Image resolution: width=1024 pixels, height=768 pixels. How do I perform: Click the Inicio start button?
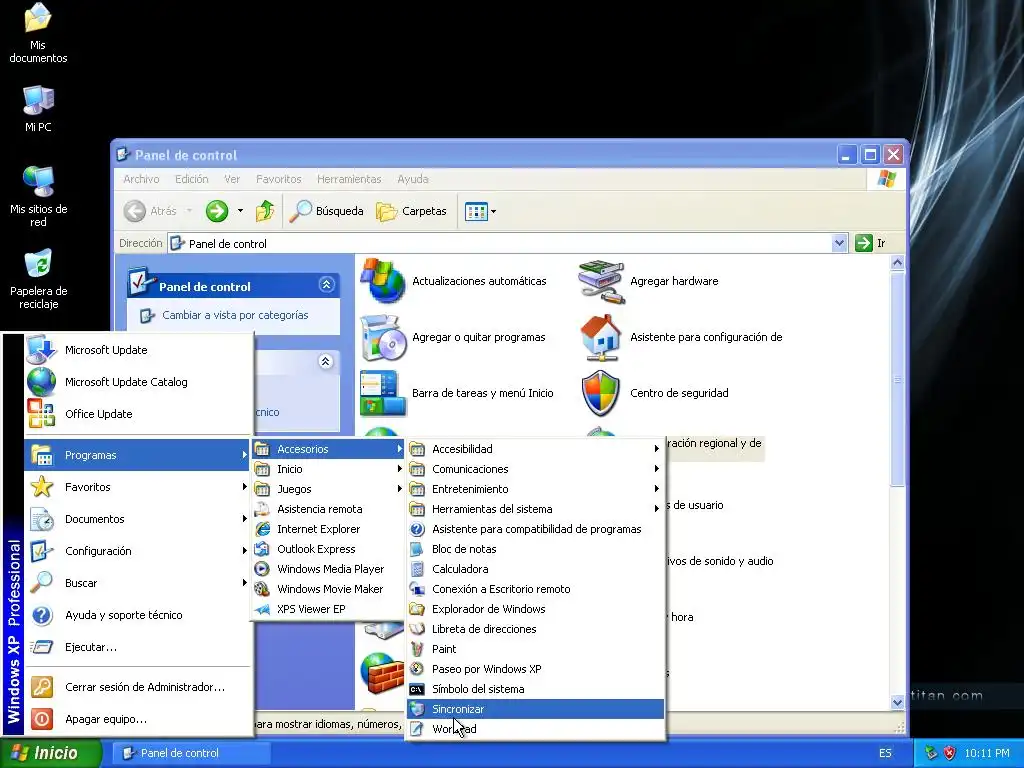tap(50, 753)
